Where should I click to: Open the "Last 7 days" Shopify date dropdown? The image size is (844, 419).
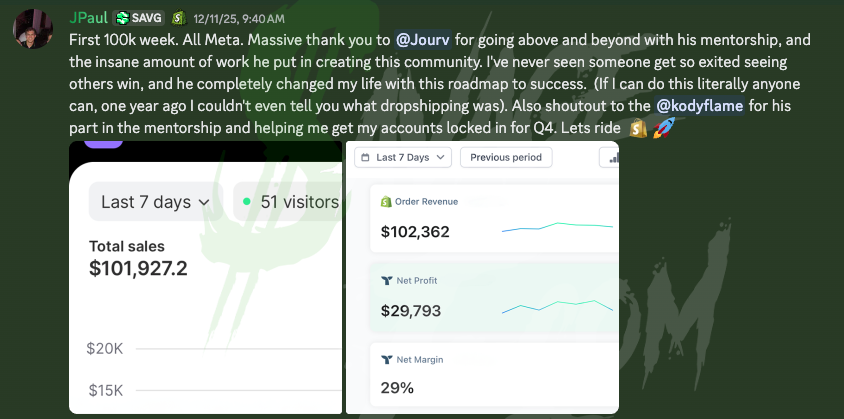click(x=155, y=202)
